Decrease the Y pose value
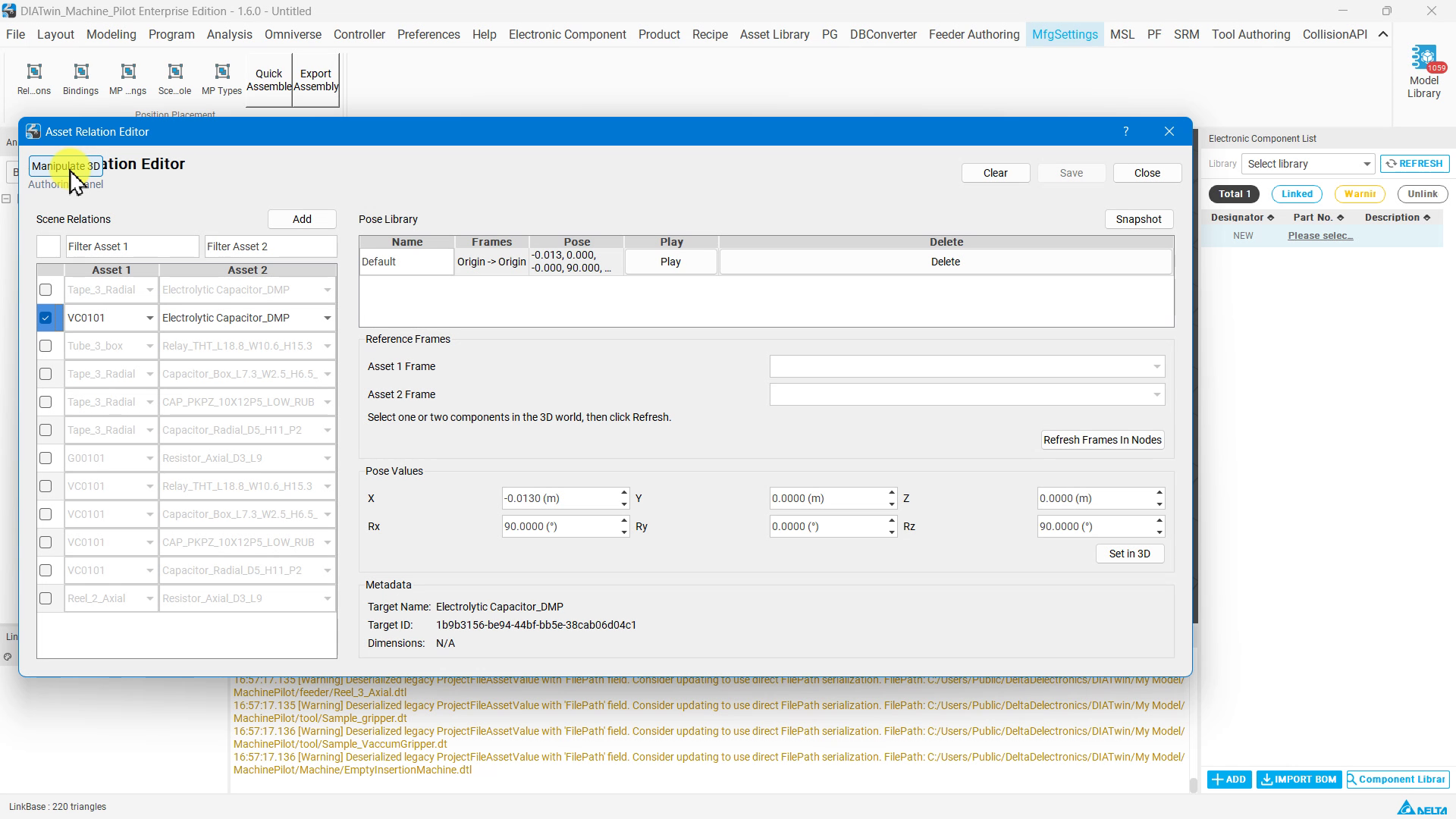The width and height of the screenshot is (1456, 819). click(x=892, y=504)
